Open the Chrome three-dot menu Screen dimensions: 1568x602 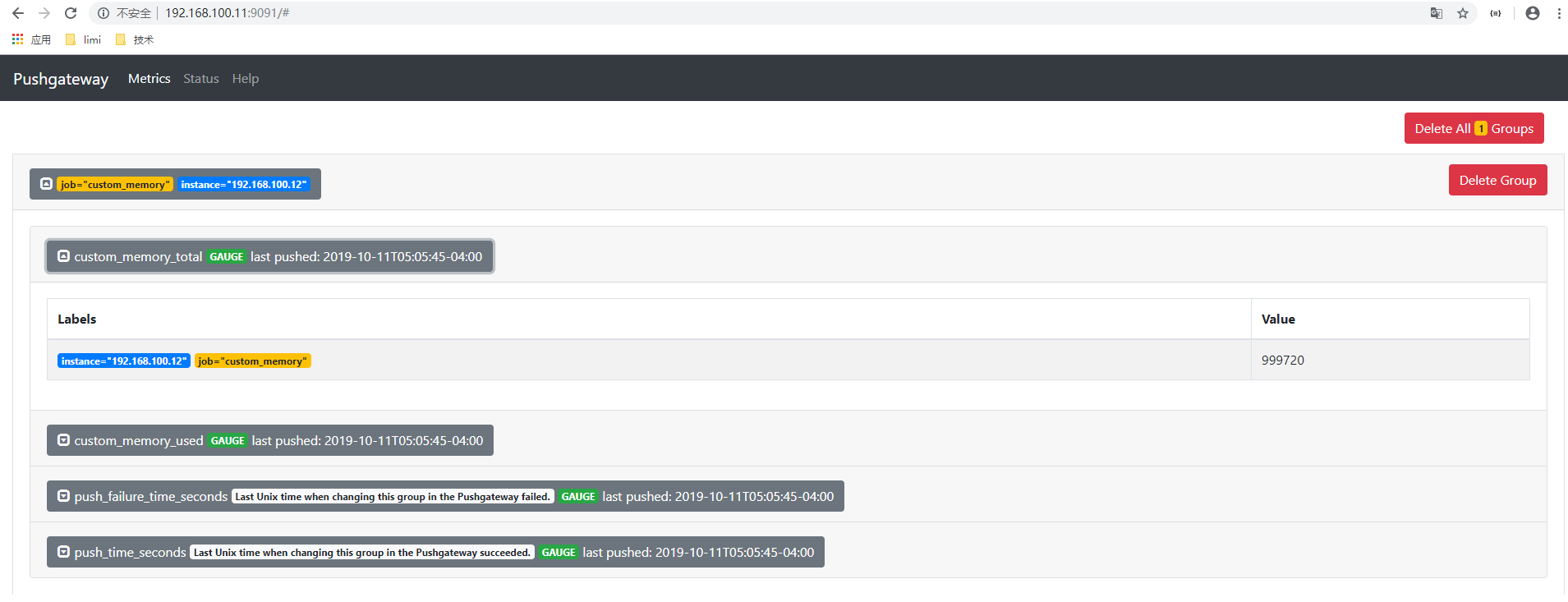(x=1559, y=13)
